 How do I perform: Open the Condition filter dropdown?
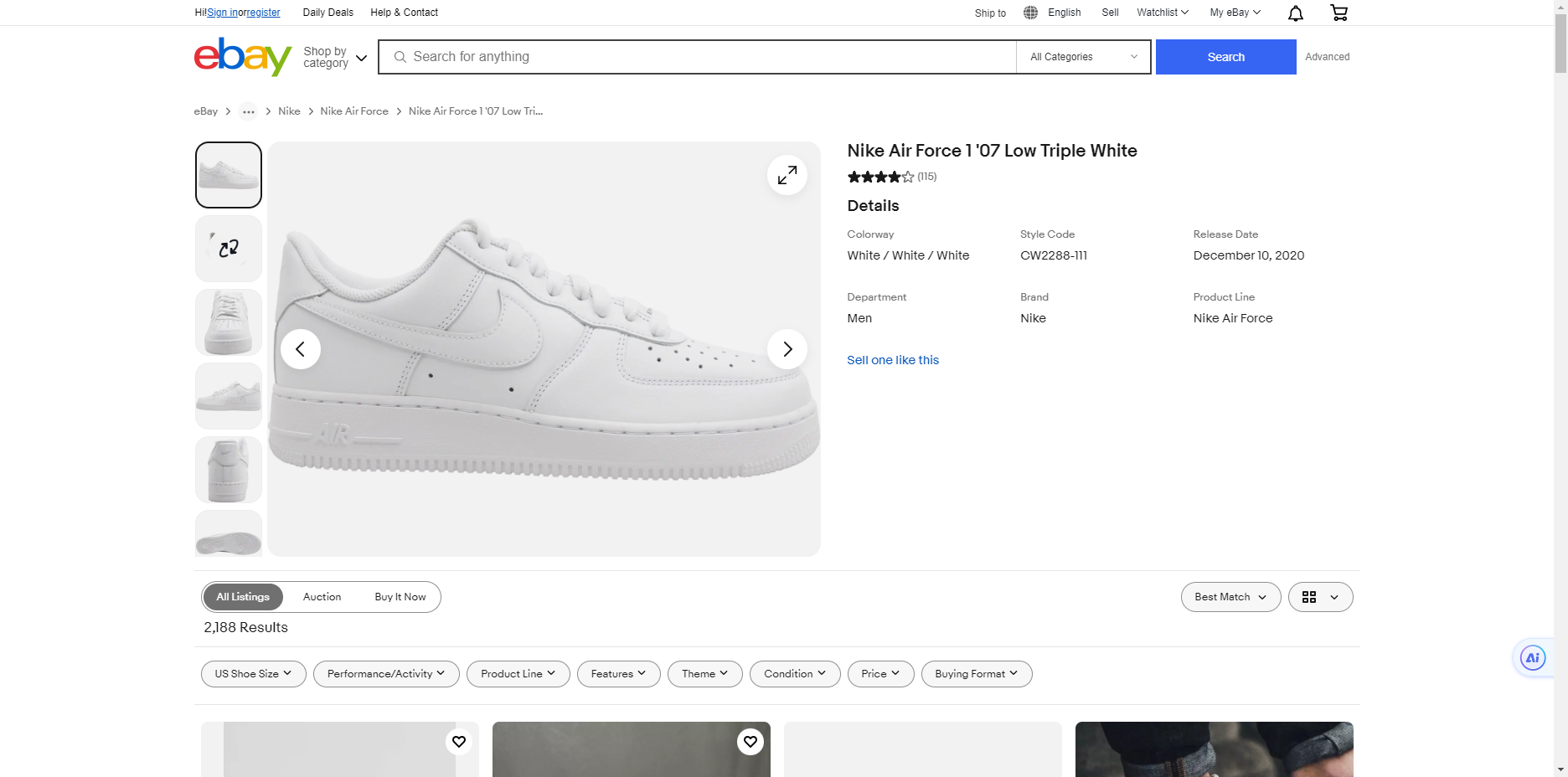click(x=793, y=673)
